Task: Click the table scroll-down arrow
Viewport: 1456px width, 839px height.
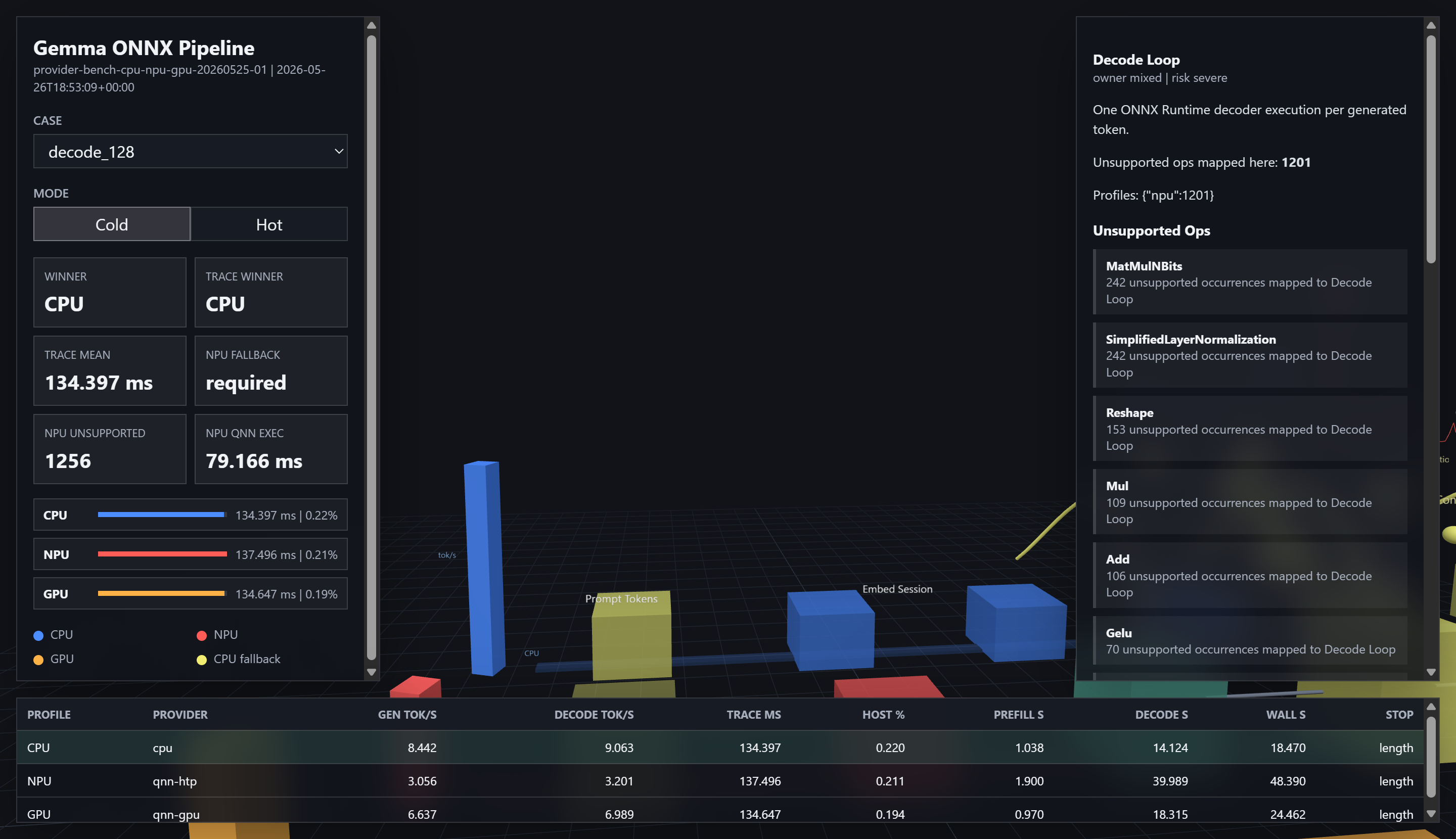Action: pos(1431,814)
